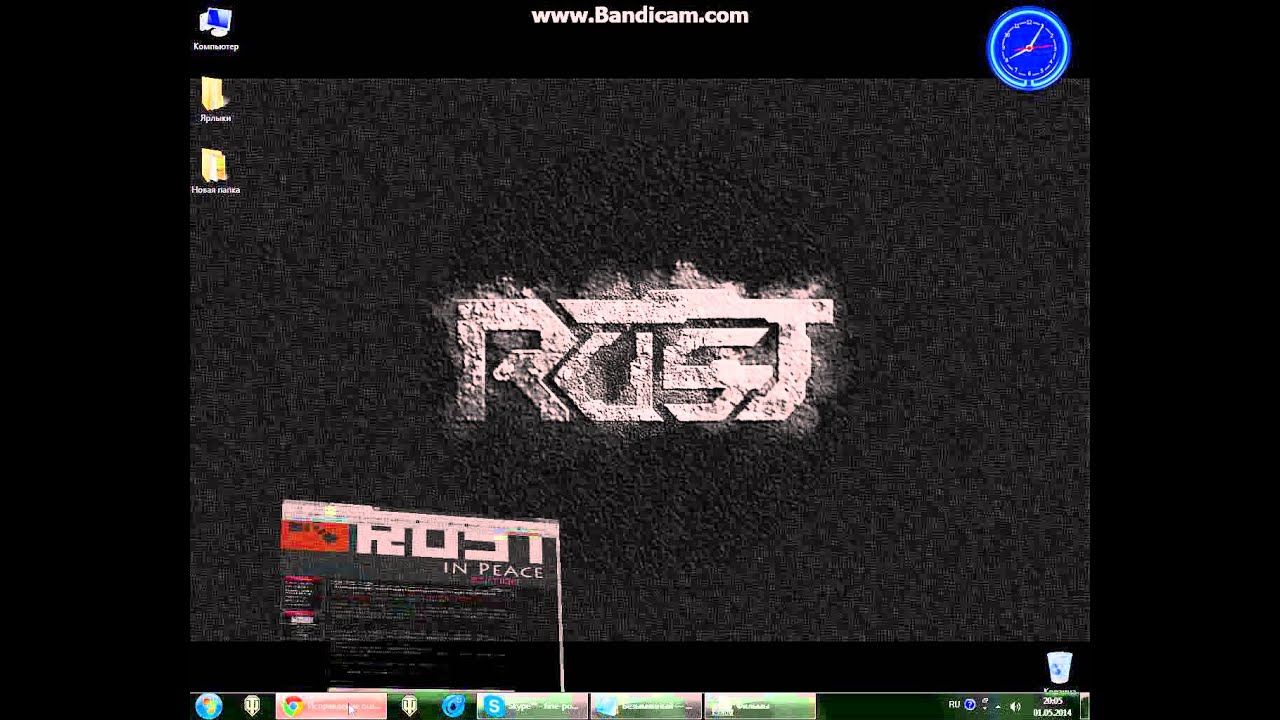Select the Recycle Bin desktop icon
The height and width of the screenshot is (720, 1280).
tap(1059, 672)
